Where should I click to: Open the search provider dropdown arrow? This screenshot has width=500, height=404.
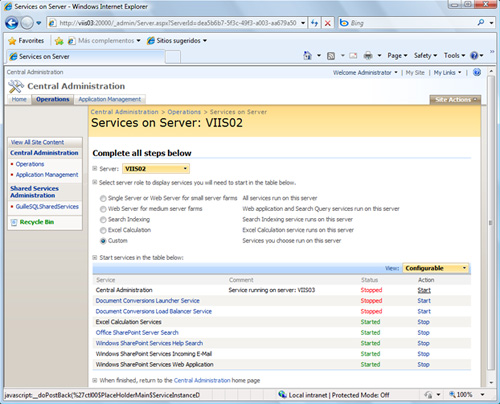pos(492,23)
